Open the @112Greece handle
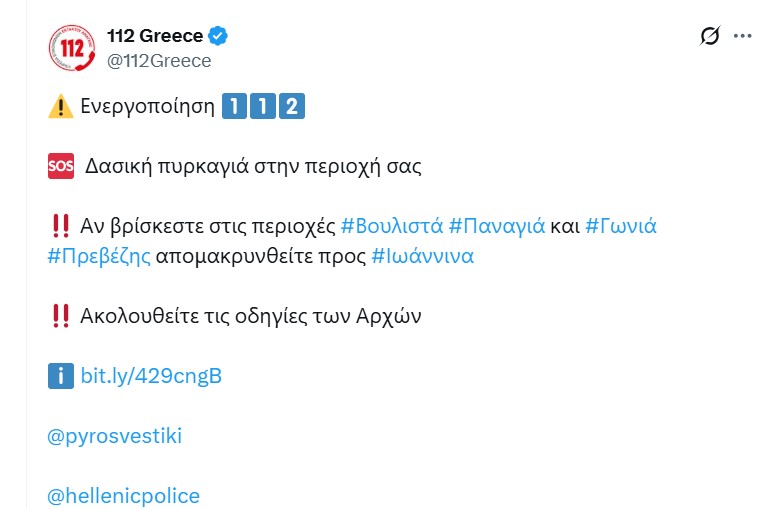The height and width of the screenshot is (509, 765). 159,61
